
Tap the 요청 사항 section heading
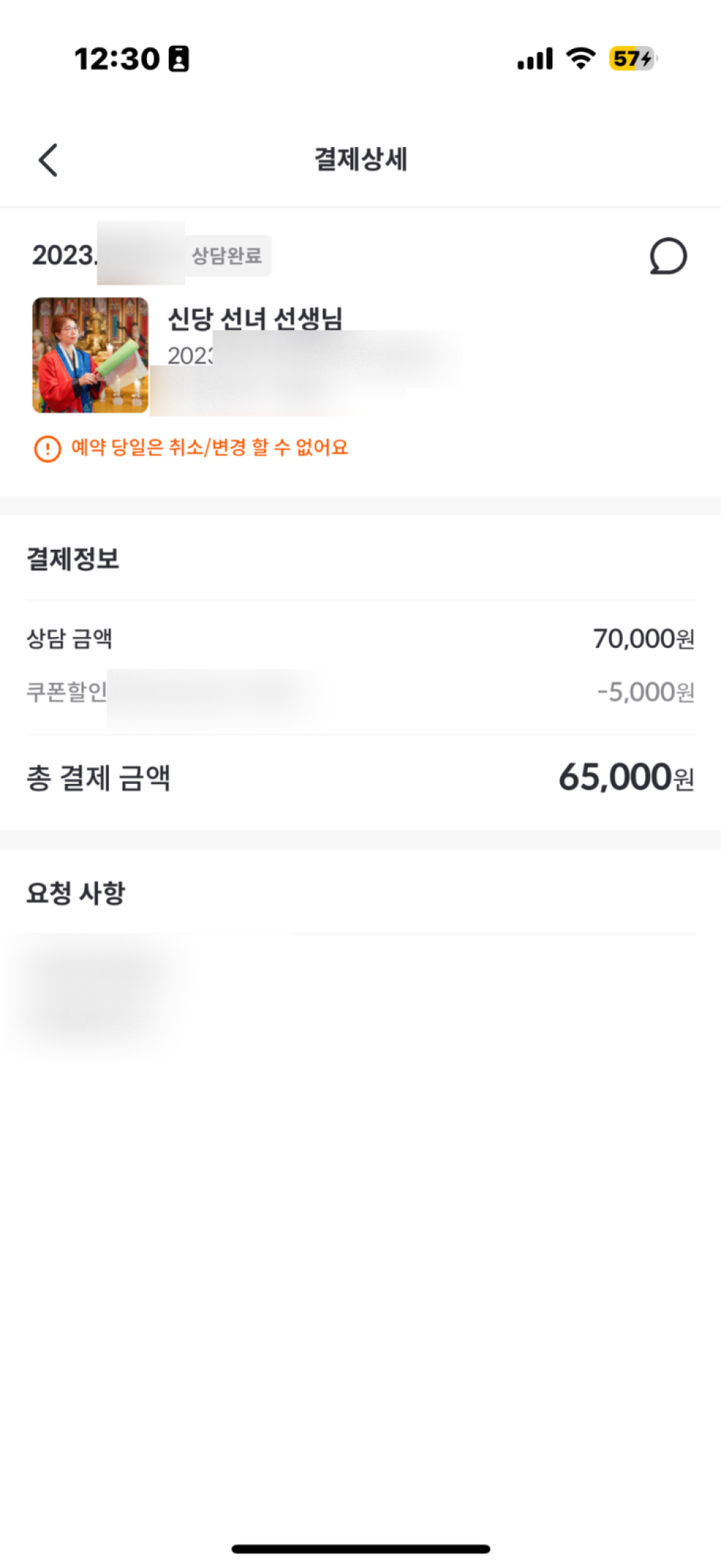(x=76, y=893)
